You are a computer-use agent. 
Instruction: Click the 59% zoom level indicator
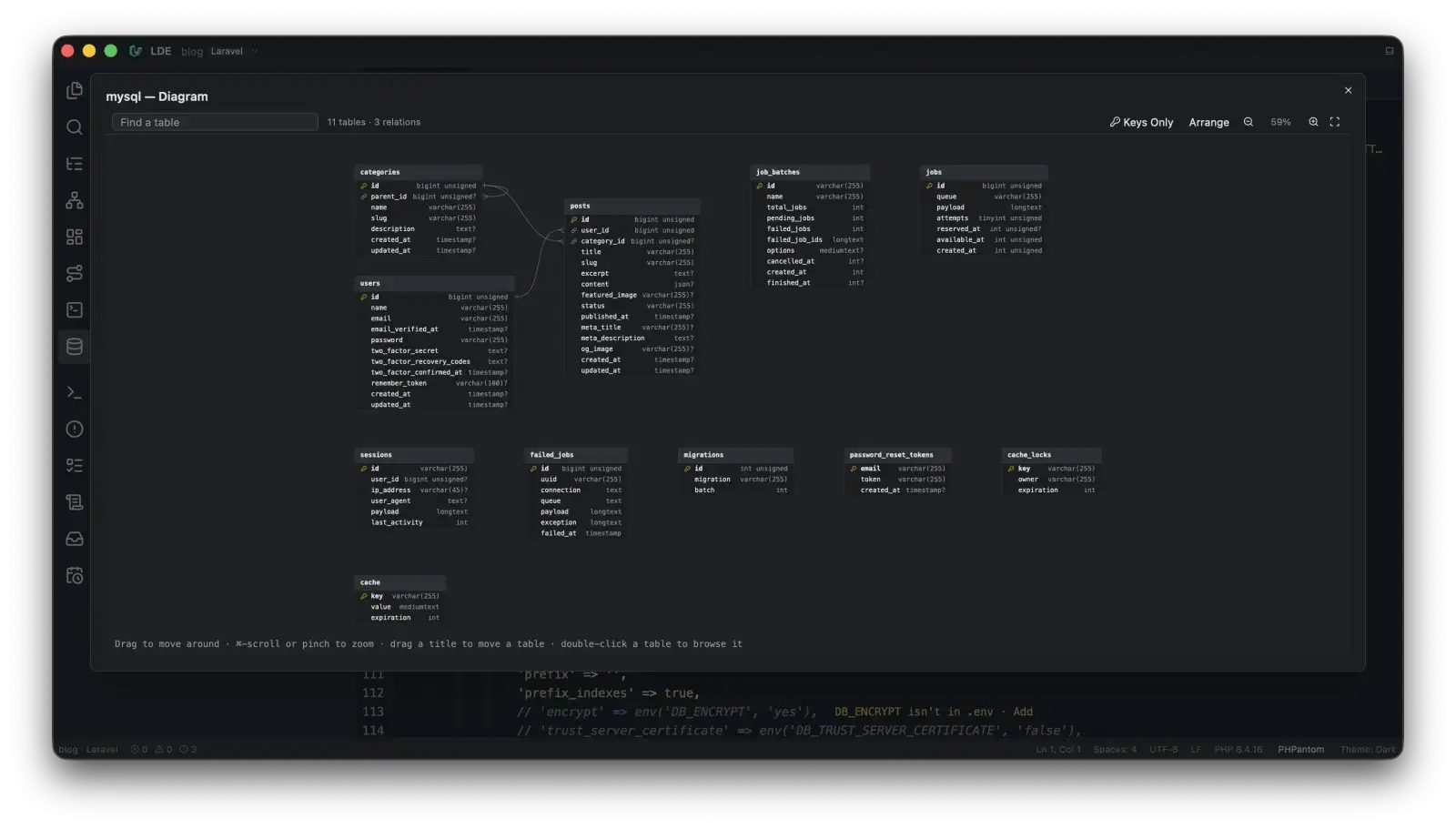[x=1280, y=122]
